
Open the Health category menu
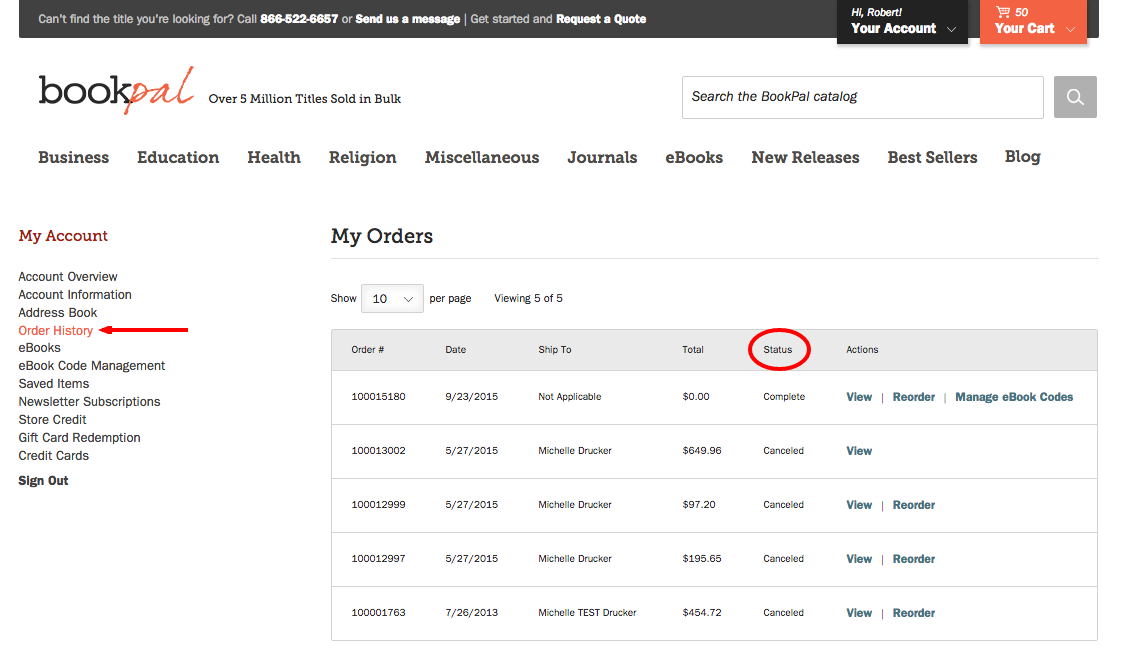click(x=274, y=158)
